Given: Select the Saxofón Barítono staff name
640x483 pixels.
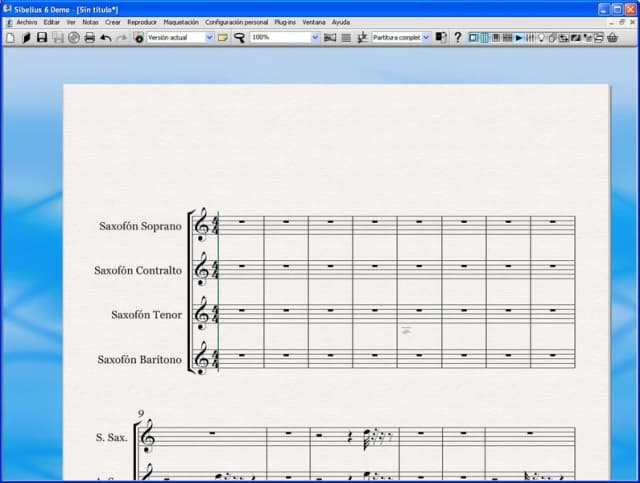Looking at the screenshot, I should click(140, 360).
